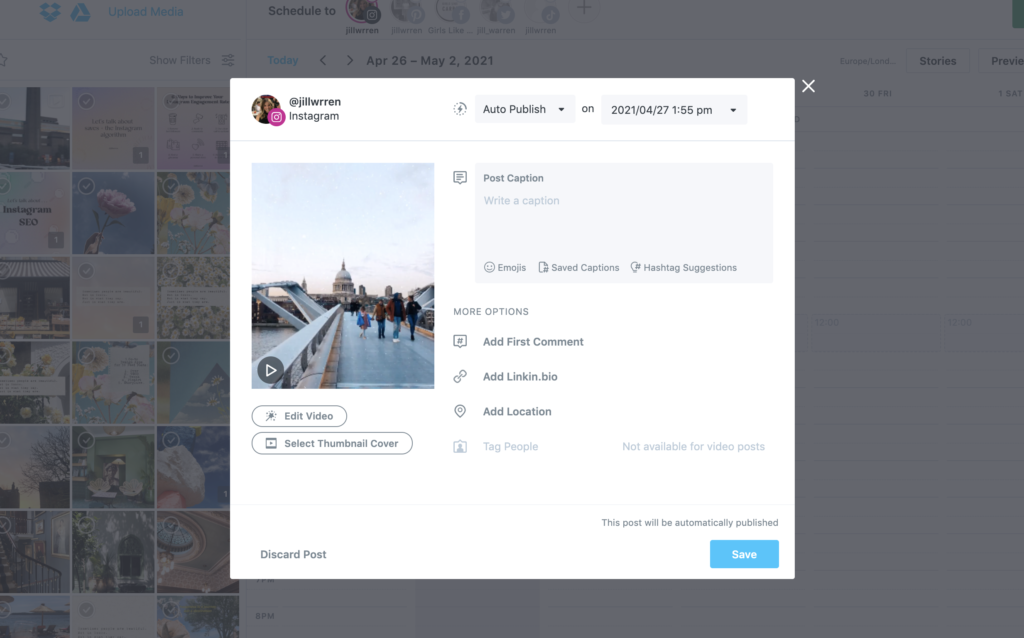Click Upload Media
1024x638 pixels.
(x=146, y=12)
